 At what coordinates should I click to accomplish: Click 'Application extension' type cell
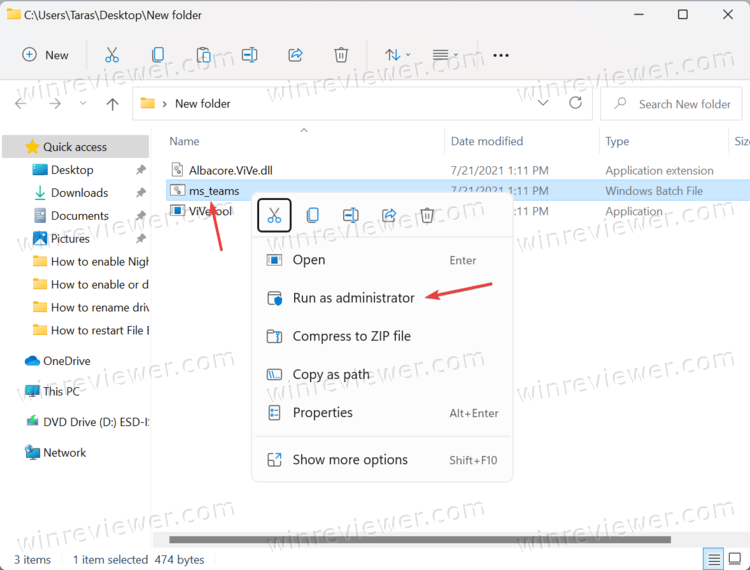[x=659, y=170]
